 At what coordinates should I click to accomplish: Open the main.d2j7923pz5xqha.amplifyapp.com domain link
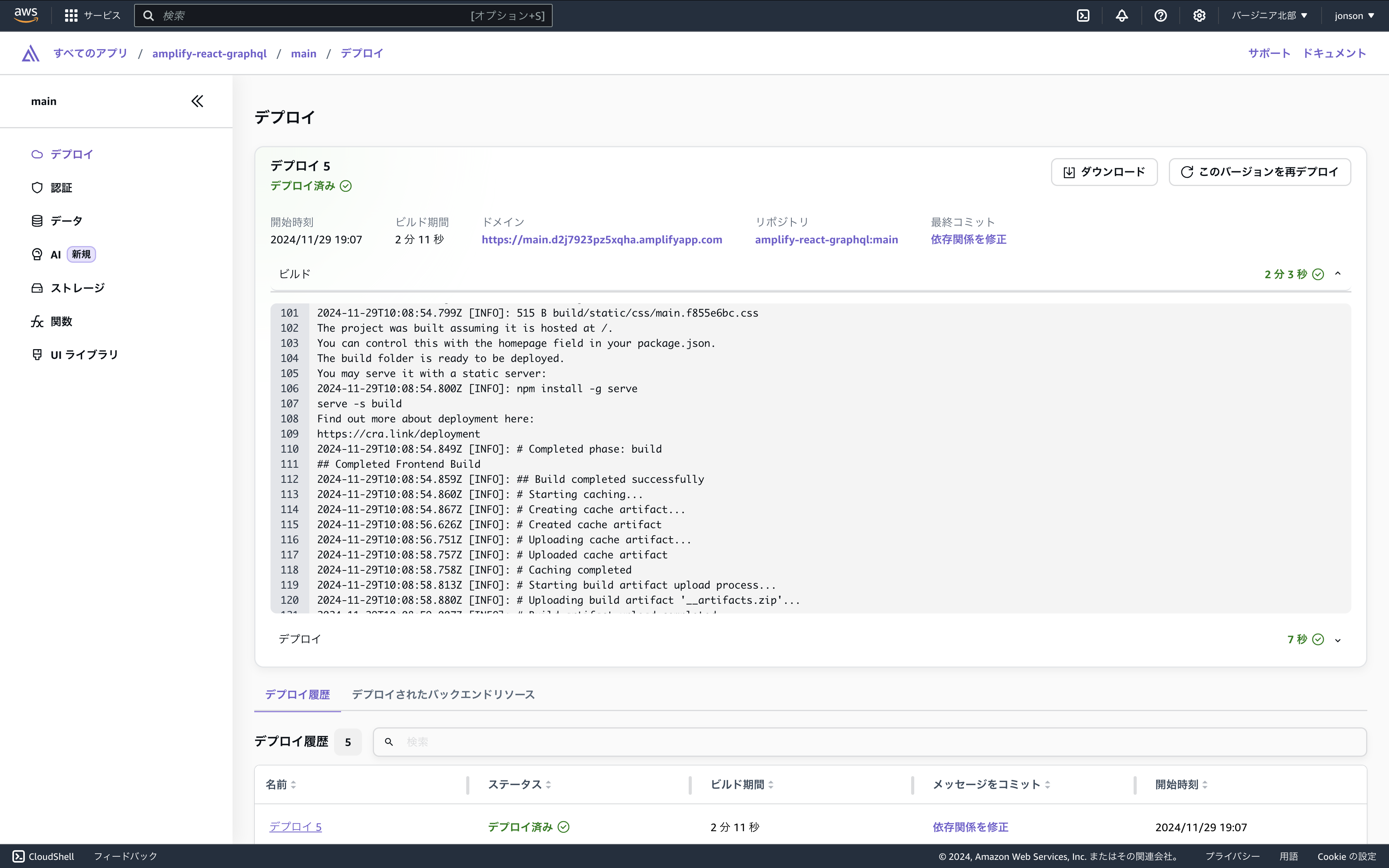[601, 239]
